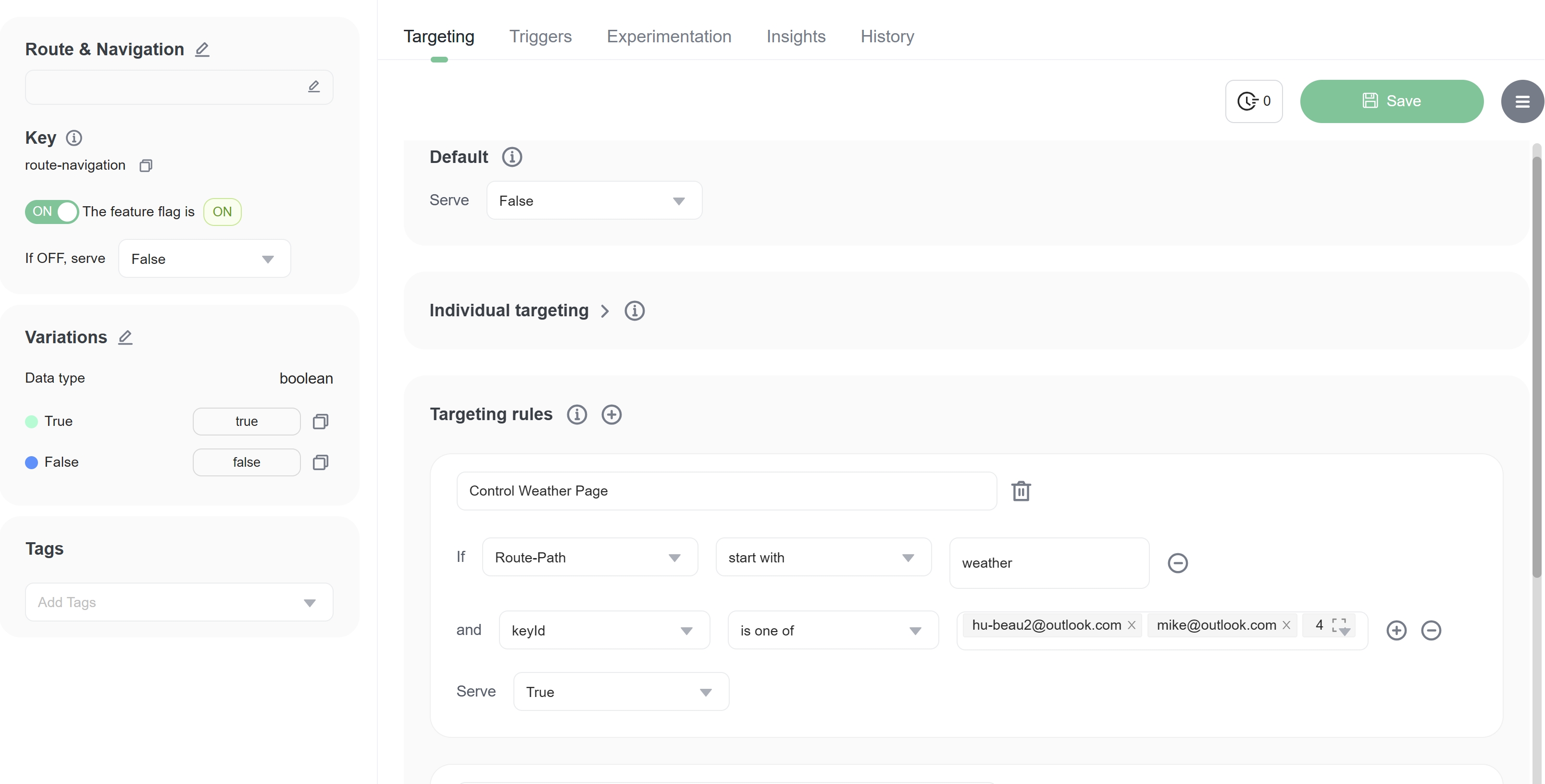Switch to the Triggers tab
Image resolution: width=1545 pixels, height=784 pixels.
(x=540, y=37)
